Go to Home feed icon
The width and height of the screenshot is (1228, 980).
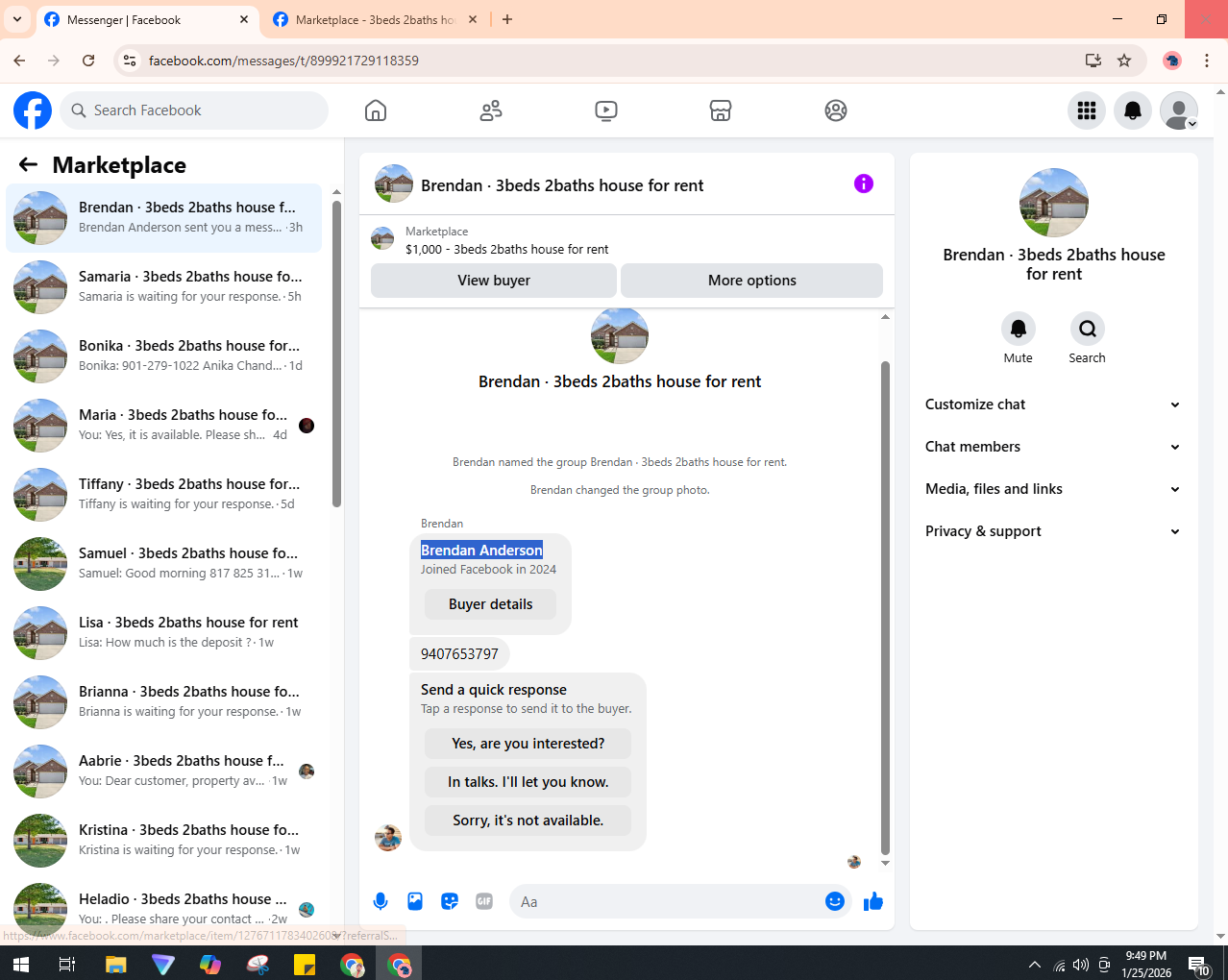pyautogui.click(x=376, y=110)
